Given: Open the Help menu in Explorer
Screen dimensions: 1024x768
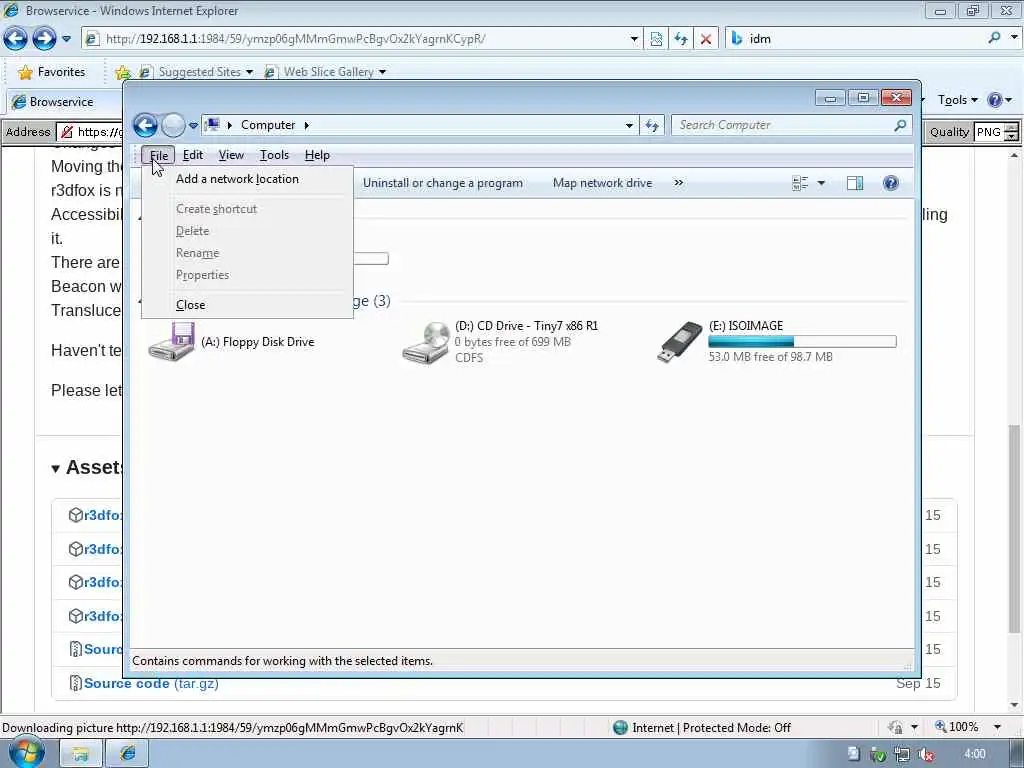Looking at the screenshot, I should coord(317,155).
